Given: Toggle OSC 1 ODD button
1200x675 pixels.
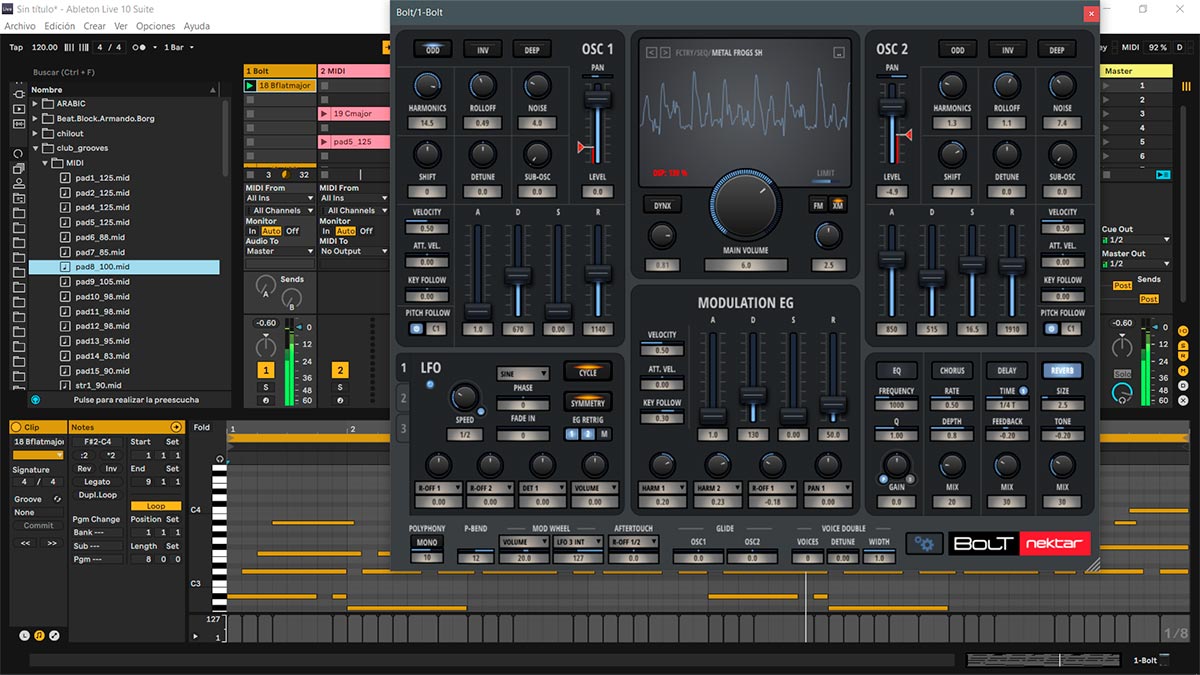Looking at the screenshot, I should (433, 49).
